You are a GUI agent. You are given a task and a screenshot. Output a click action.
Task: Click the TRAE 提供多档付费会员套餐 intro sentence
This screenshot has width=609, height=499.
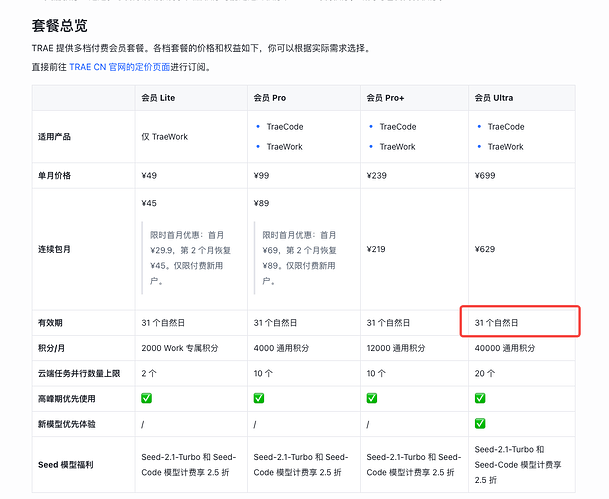201,48
